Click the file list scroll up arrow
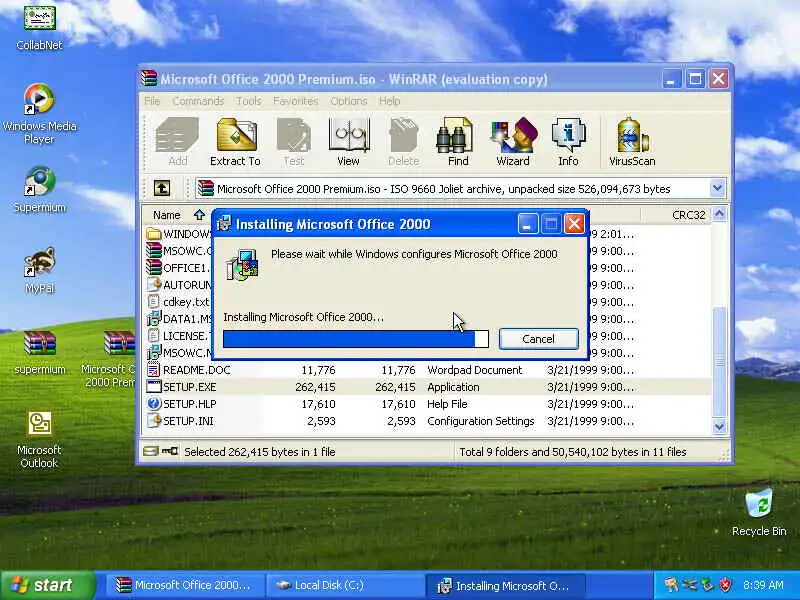Image resolution: width=800 pixels, height=600 pixels. (x=719, y=214)
